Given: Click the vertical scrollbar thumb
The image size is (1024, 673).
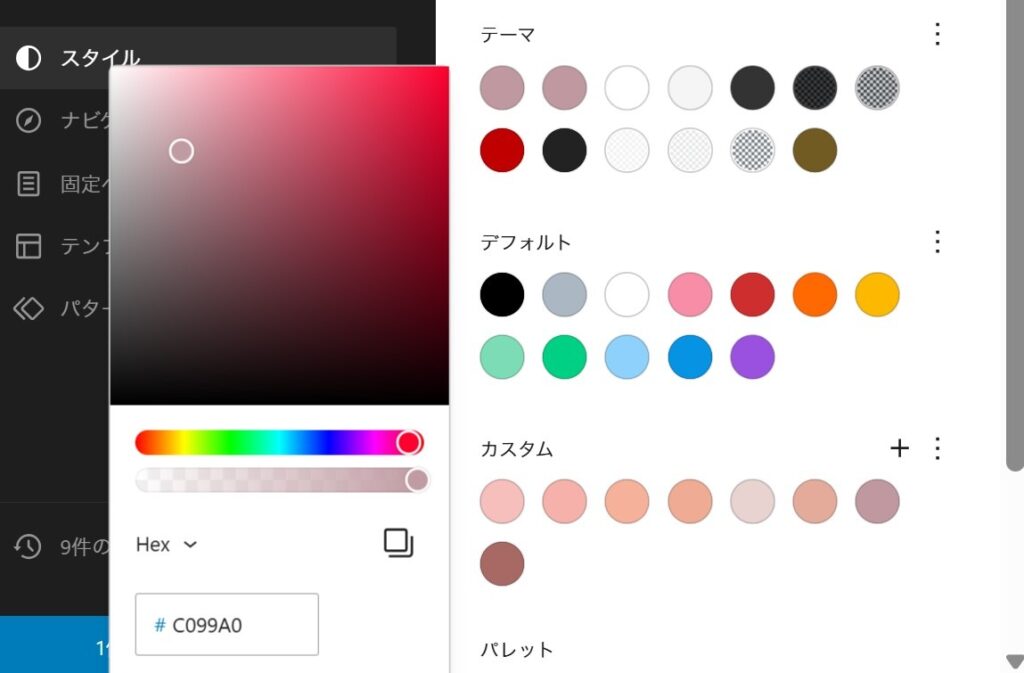Looking at the screenshot, I should [x=1014, y=235].
